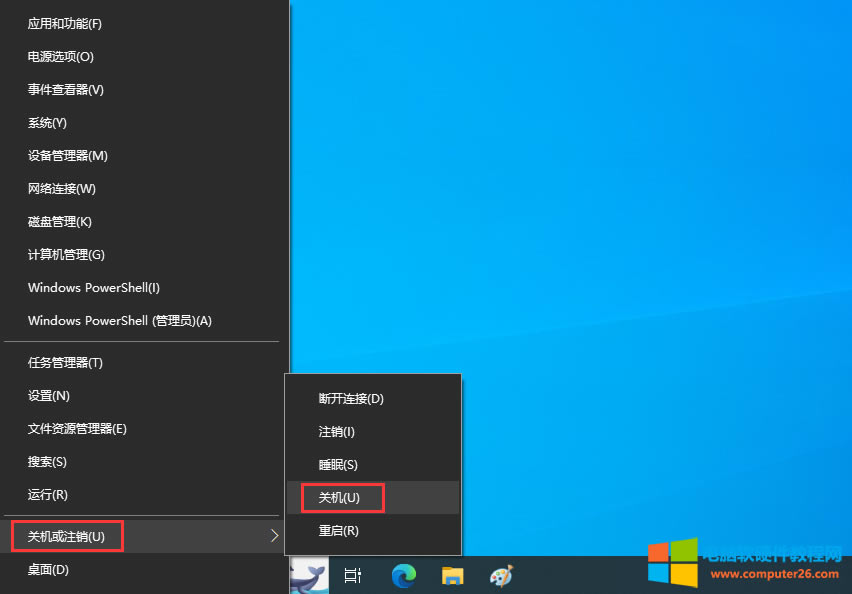Open 设置(N) settings entry
Image resolution: width=852 pixels, height=594 pixels.
click(49, 395)
